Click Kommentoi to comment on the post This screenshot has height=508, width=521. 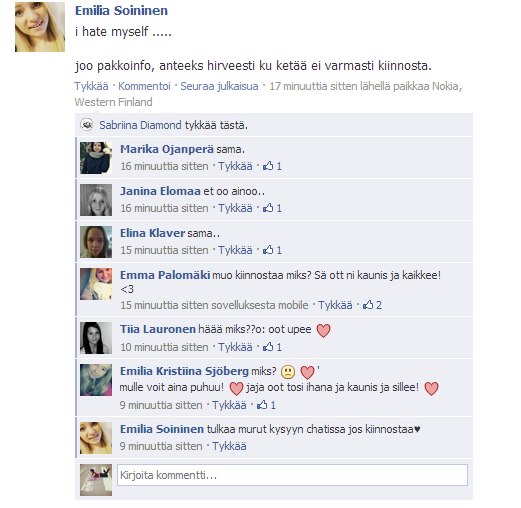(x=144, y=86)
